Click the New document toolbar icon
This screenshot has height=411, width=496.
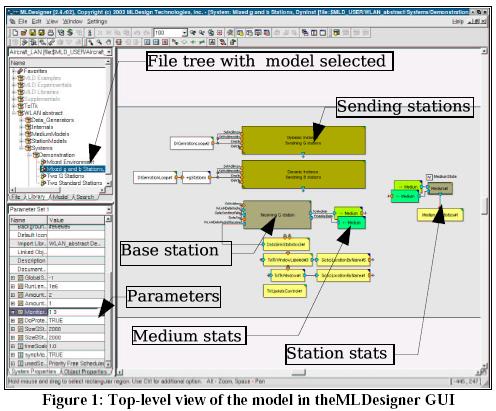coord(15,33)
